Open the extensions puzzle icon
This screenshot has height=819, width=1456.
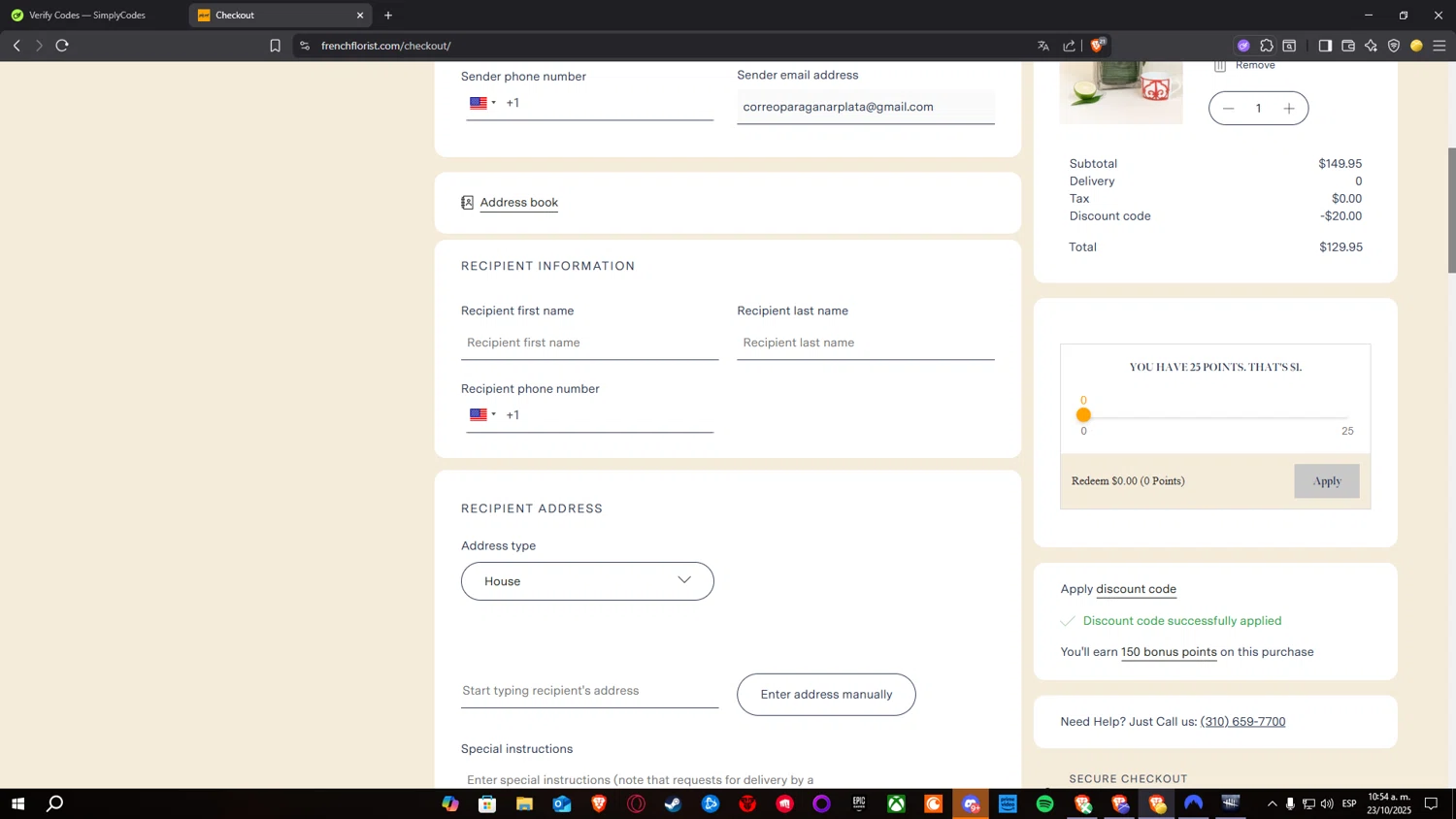(1267, 46)
